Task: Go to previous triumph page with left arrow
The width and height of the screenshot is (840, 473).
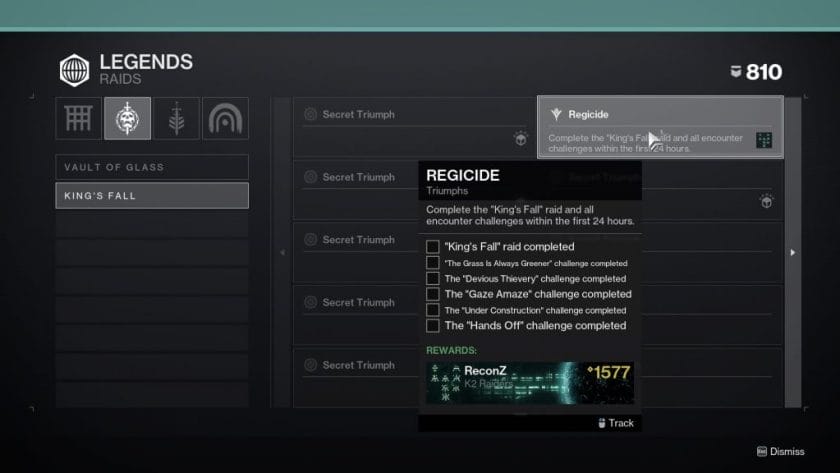Action: coord(283,252)
